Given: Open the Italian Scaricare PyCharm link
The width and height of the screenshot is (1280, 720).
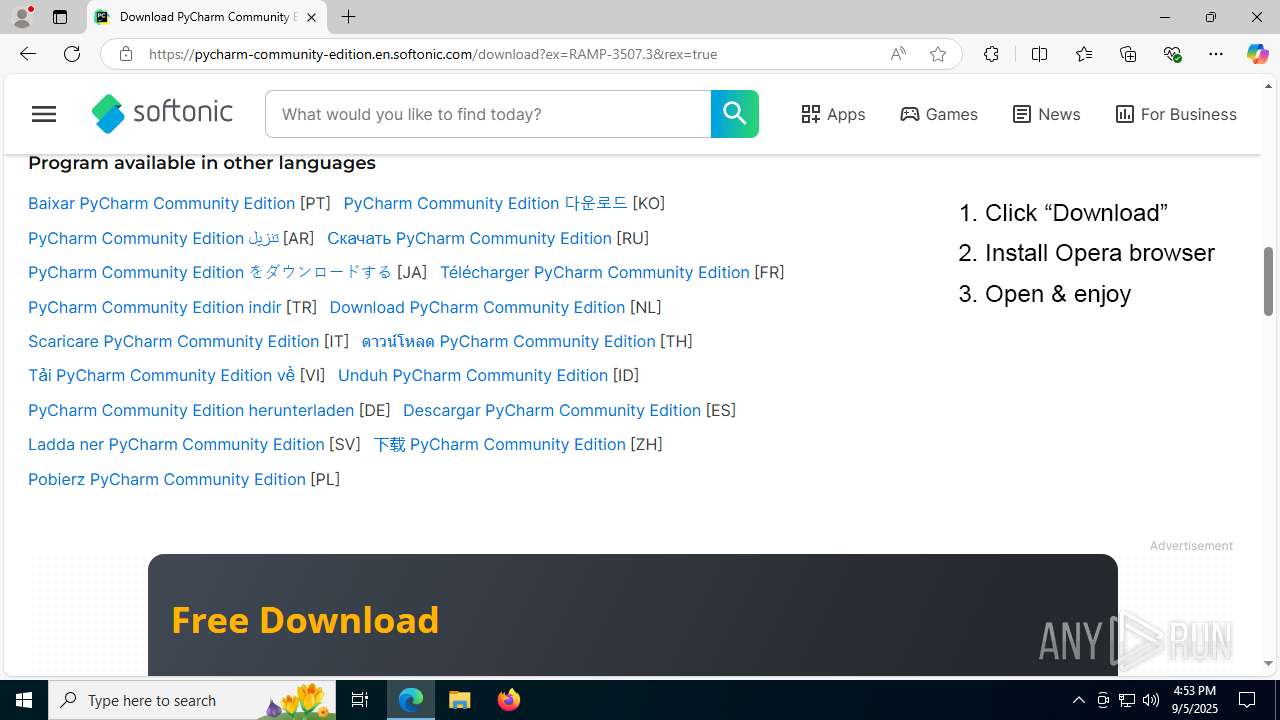Looking at the screenshot, I should point(173,341).
